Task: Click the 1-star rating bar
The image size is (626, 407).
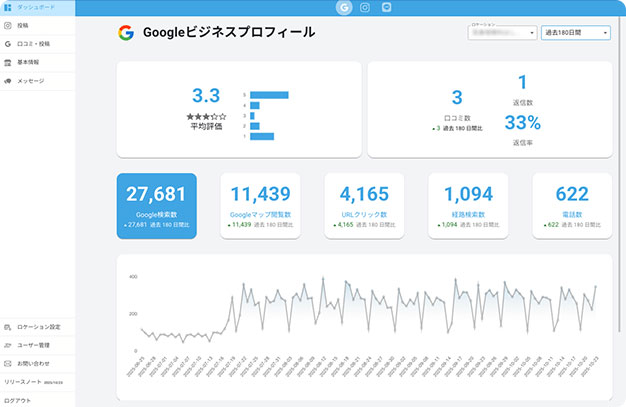Action: (x=262, y=137)
